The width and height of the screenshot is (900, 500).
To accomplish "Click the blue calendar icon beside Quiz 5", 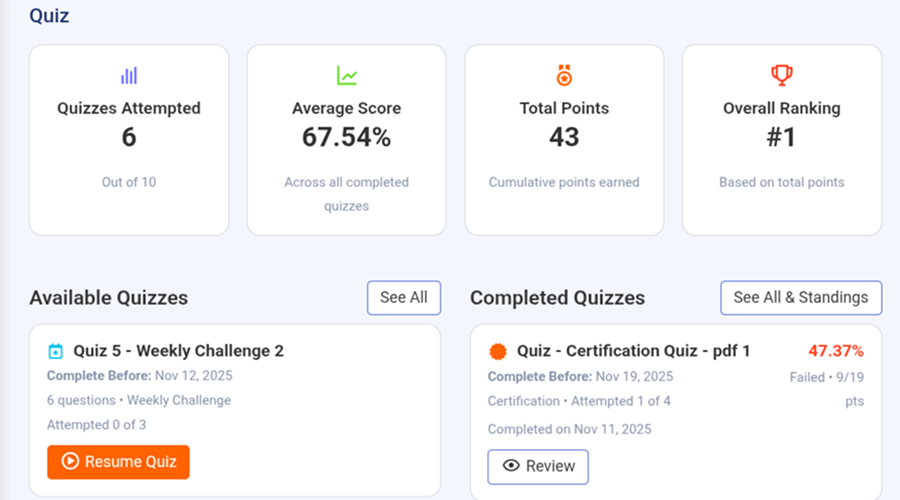I will click(x=56, y=351).
